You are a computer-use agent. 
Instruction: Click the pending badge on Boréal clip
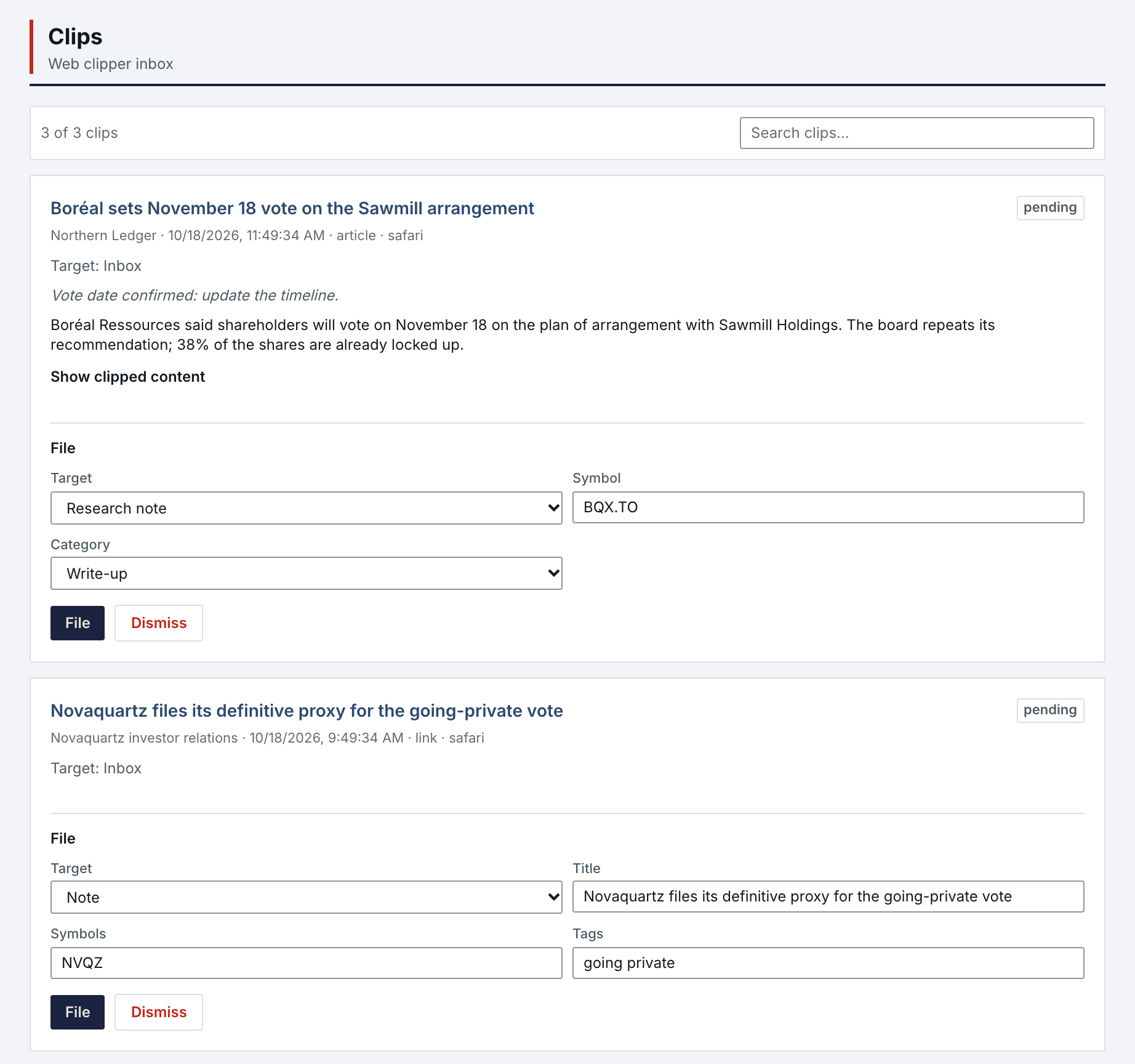click(x=1050, y=208)
